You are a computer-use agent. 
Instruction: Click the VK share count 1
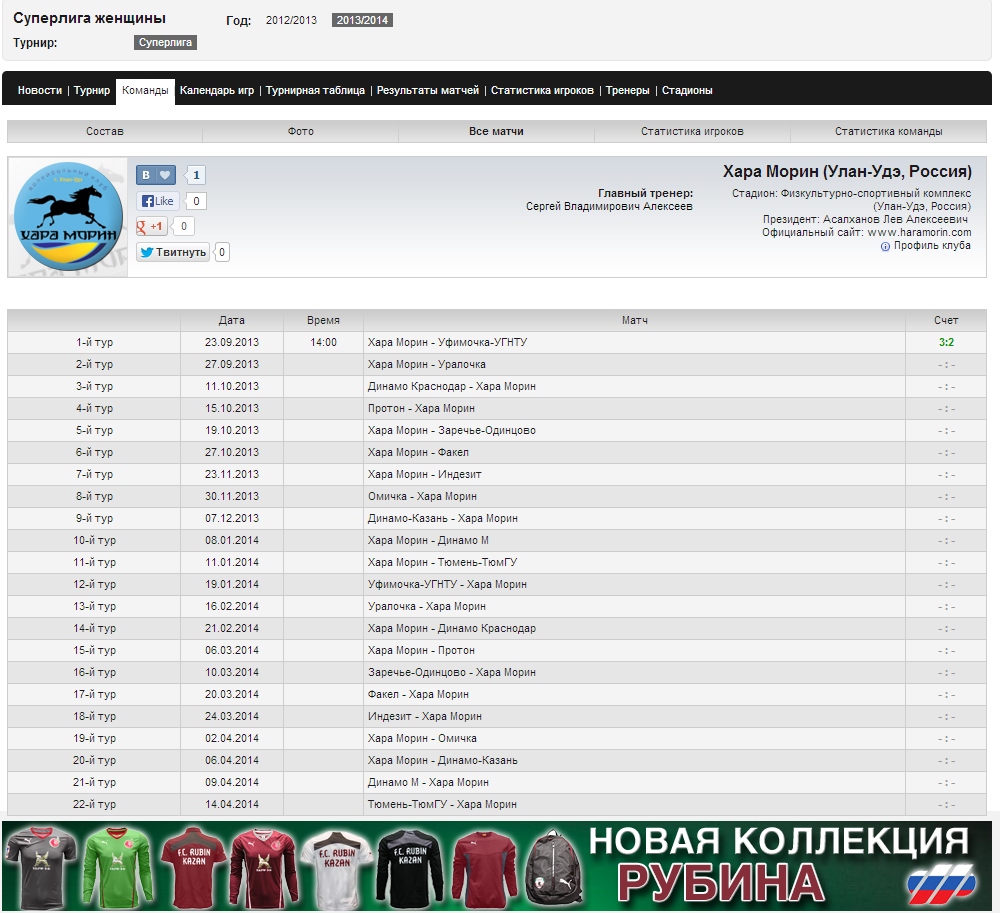[196, 175]
